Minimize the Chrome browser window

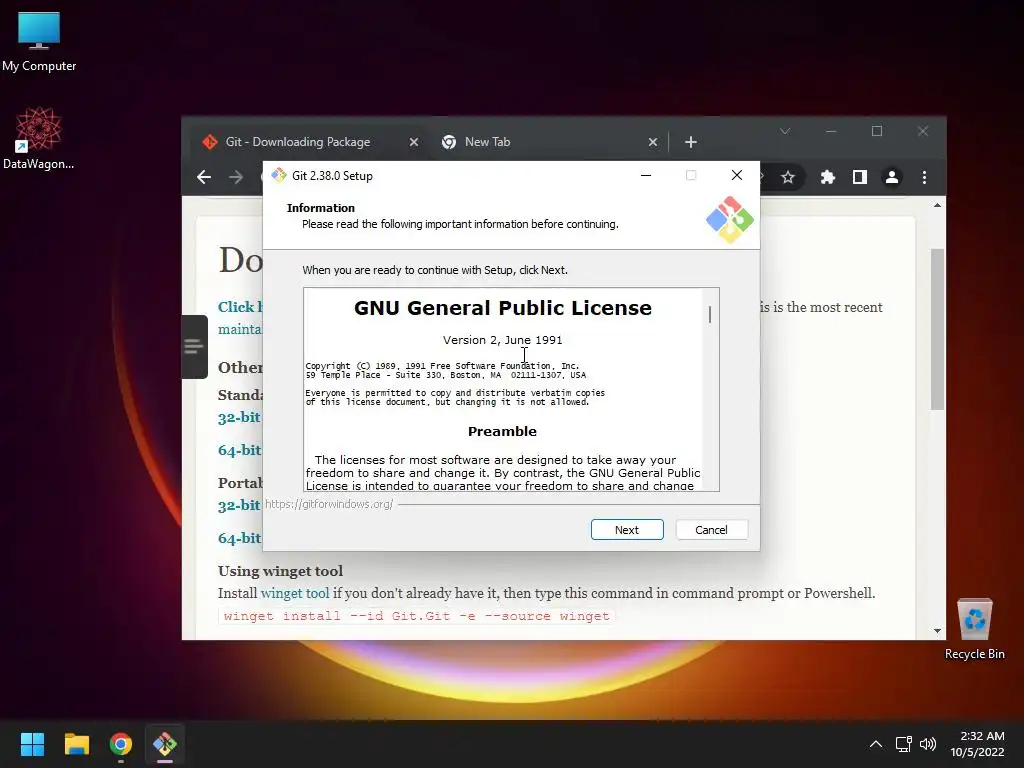[831, 131]
